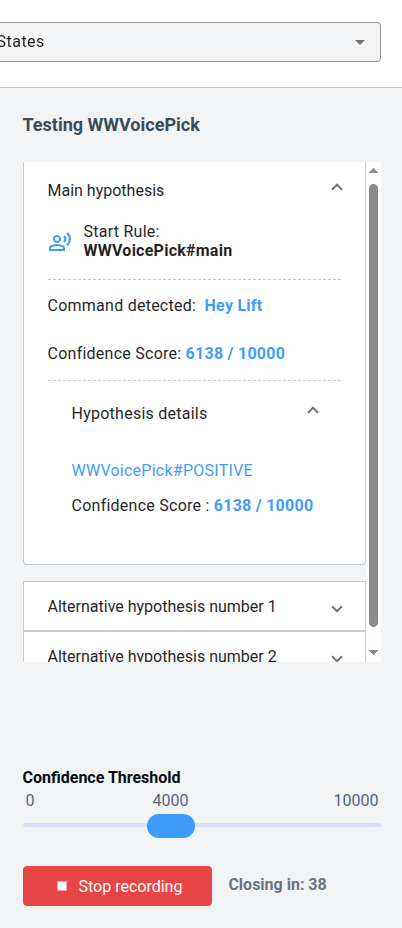The height and width of the screenshot is (928, 402).
Task: Click the voice Start Rule icon
Action: pos(60,241)
